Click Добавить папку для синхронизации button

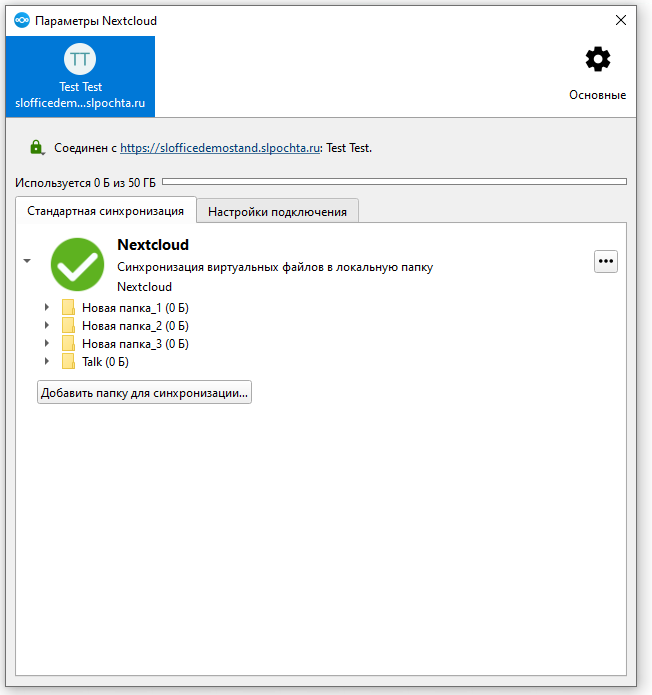tap(144, 393)
